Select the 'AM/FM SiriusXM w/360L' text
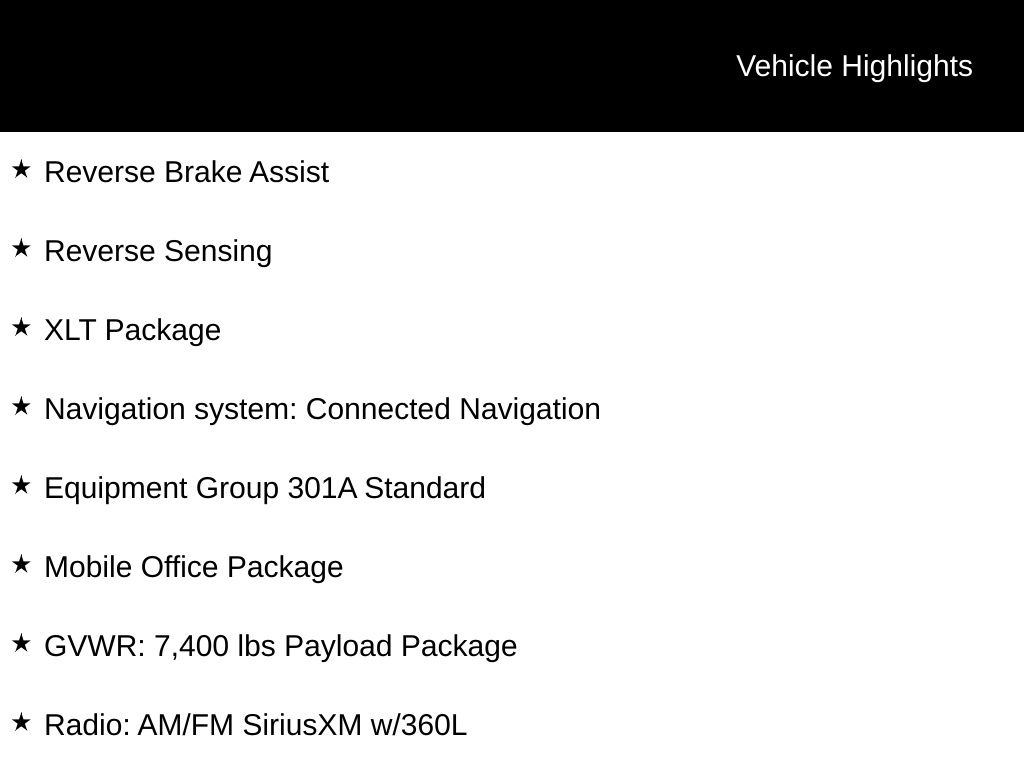1024x768 pixels. click(302, 725)
